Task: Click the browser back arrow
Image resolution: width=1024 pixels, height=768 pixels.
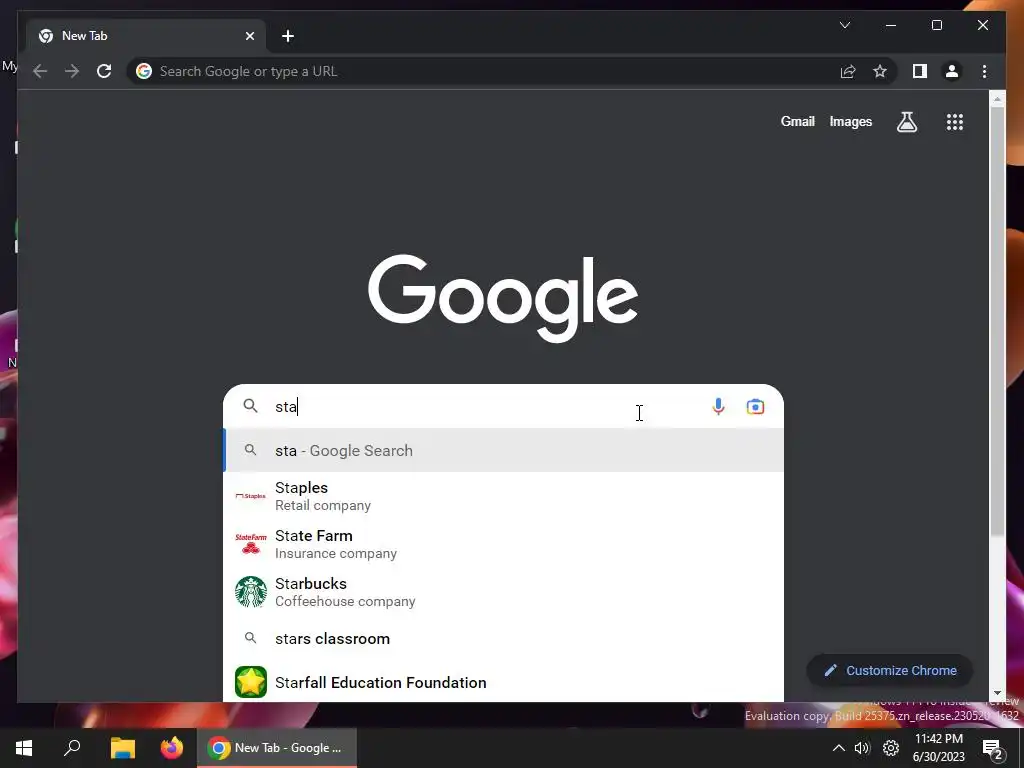Action: (x=40, y=71)
